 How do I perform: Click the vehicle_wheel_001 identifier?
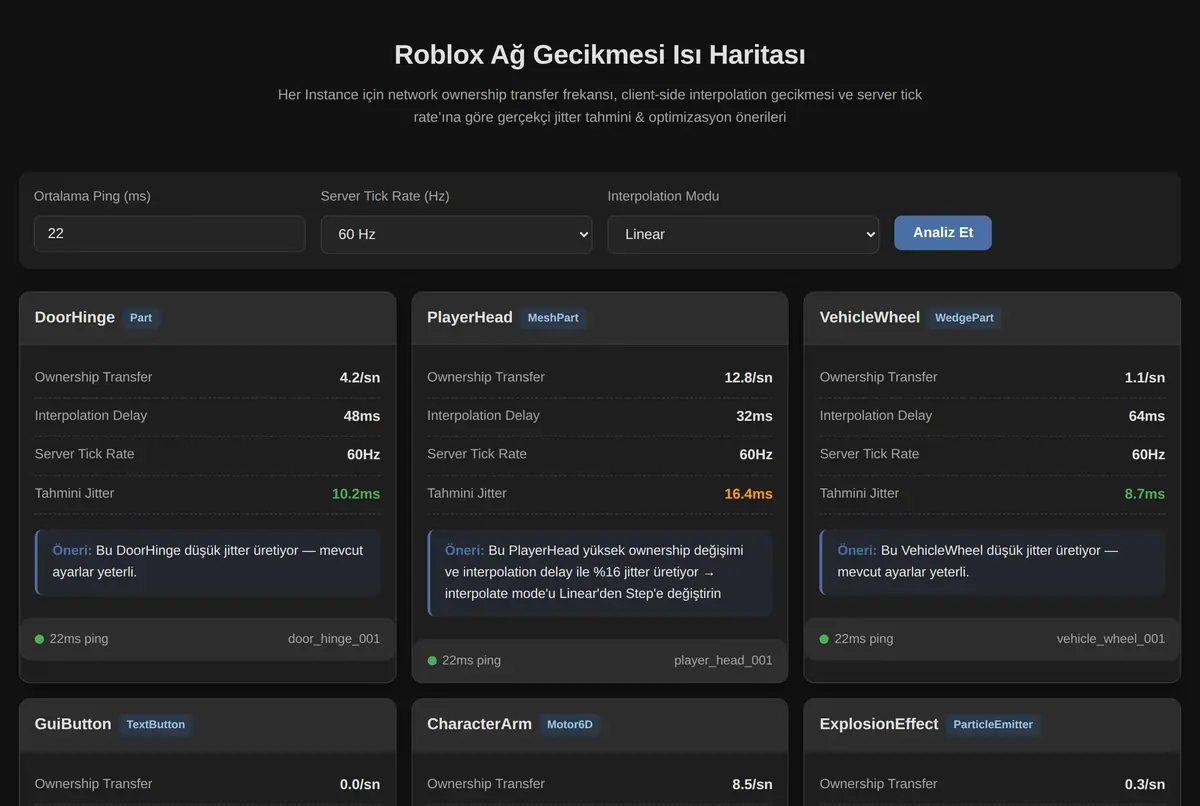pos(1111,639)
